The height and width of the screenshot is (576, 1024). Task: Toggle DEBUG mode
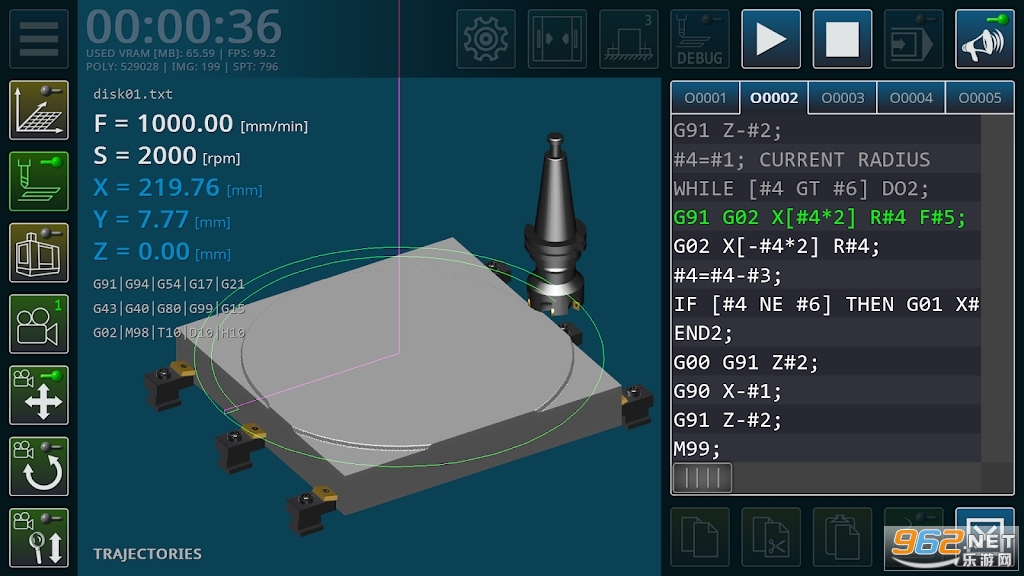point(699,39)
